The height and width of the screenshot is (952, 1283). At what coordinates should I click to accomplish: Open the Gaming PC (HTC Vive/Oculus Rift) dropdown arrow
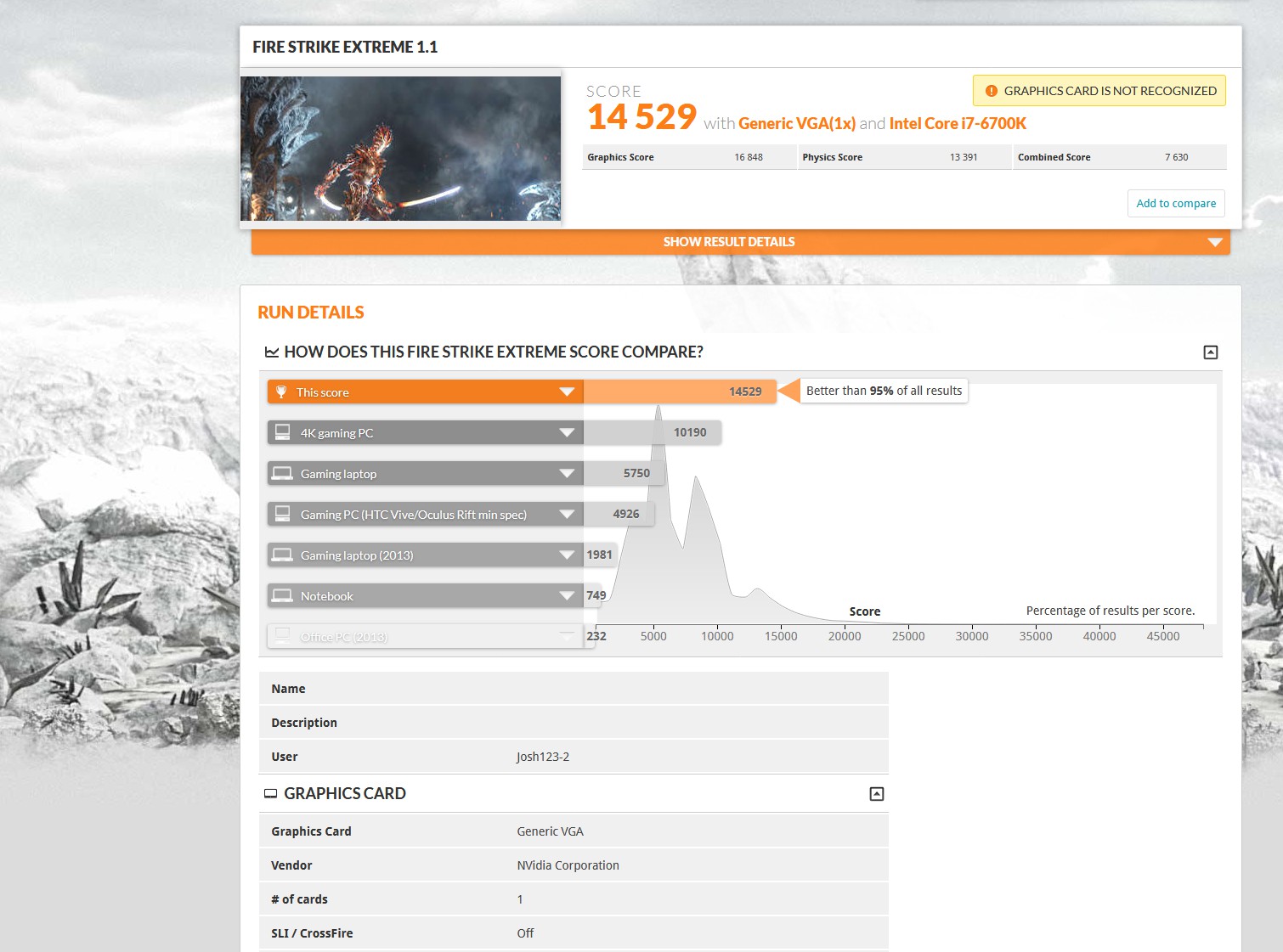[x=567, y=514]
